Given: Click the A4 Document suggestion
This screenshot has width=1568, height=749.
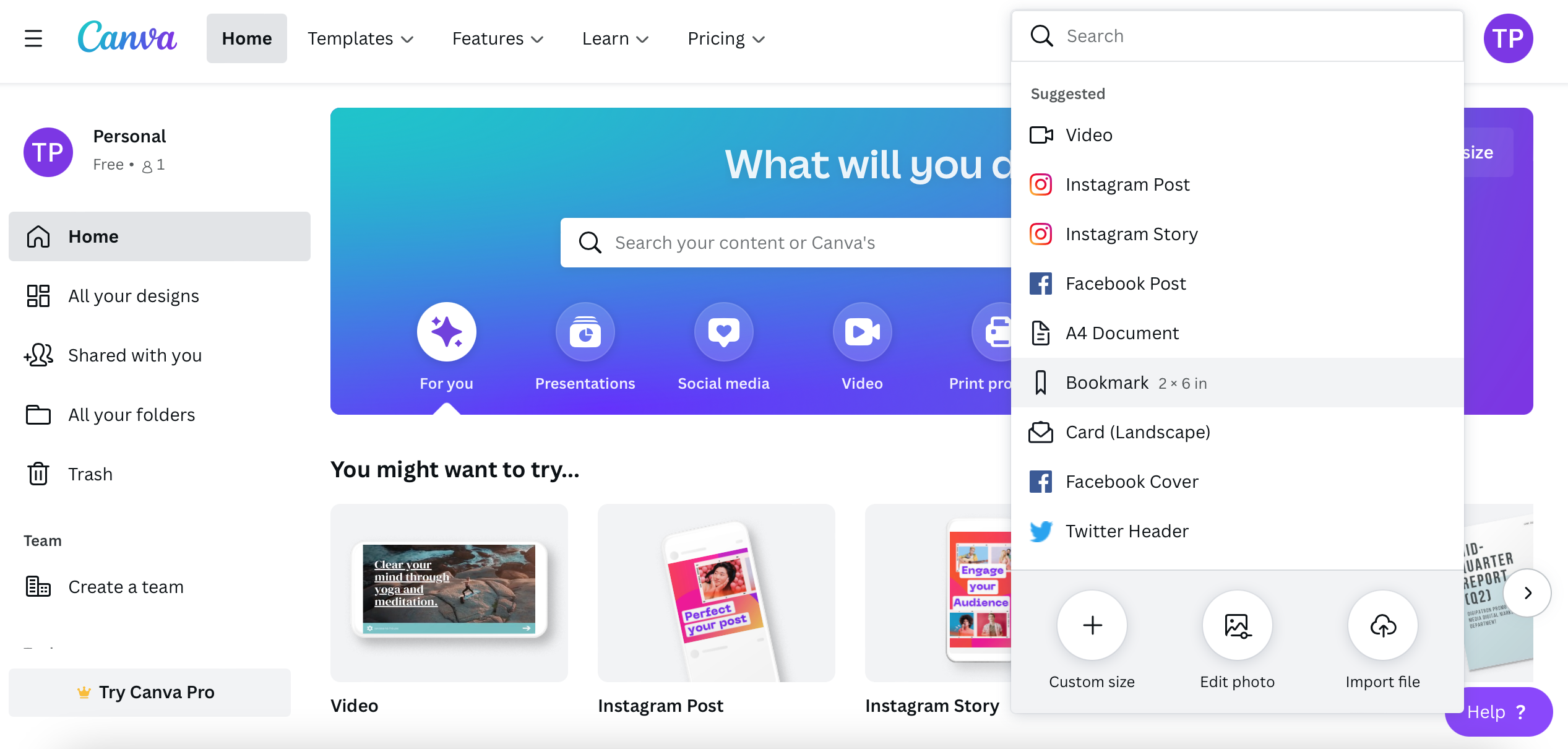Looking at the screenshot, I should click(1121, 332).
